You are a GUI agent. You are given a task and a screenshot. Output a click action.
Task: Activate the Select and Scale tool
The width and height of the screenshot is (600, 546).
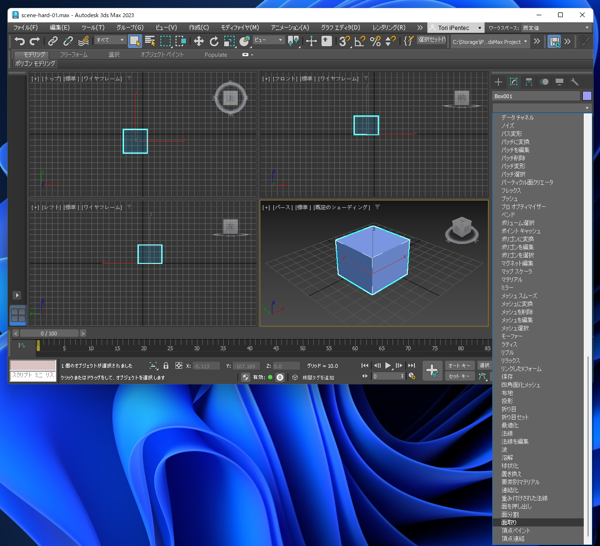coord(229,41)
